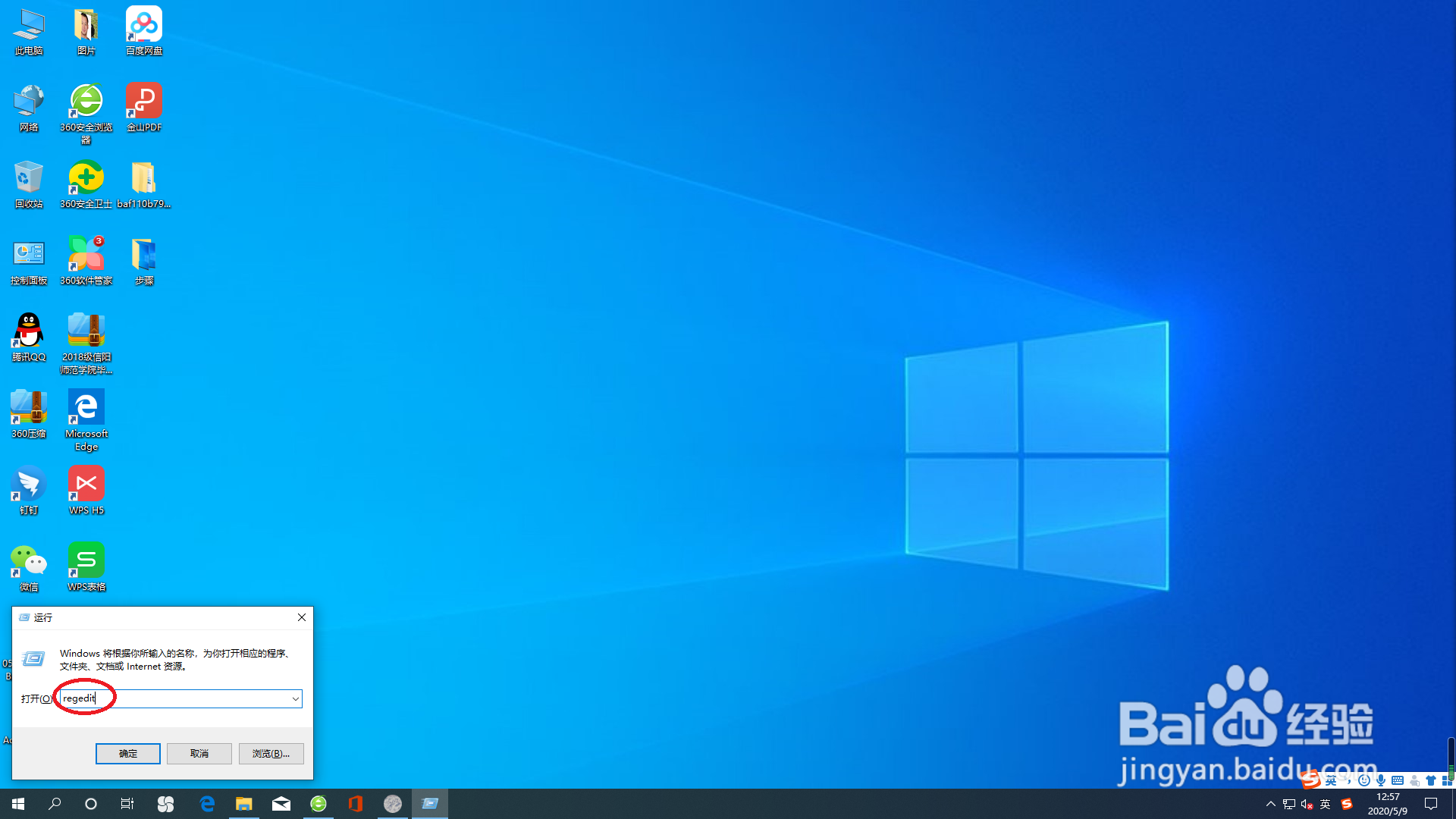Open network status tray icon
The image size is (1456, 819).
pos(1289,804)
